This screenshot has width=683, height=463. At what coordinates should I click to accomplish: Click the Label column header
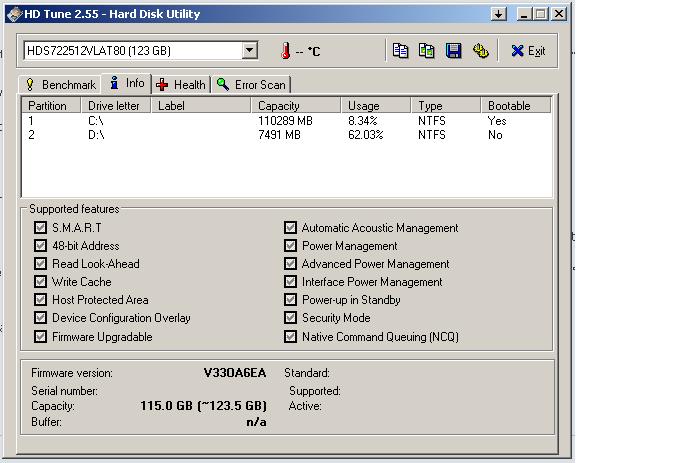(201, 106)
